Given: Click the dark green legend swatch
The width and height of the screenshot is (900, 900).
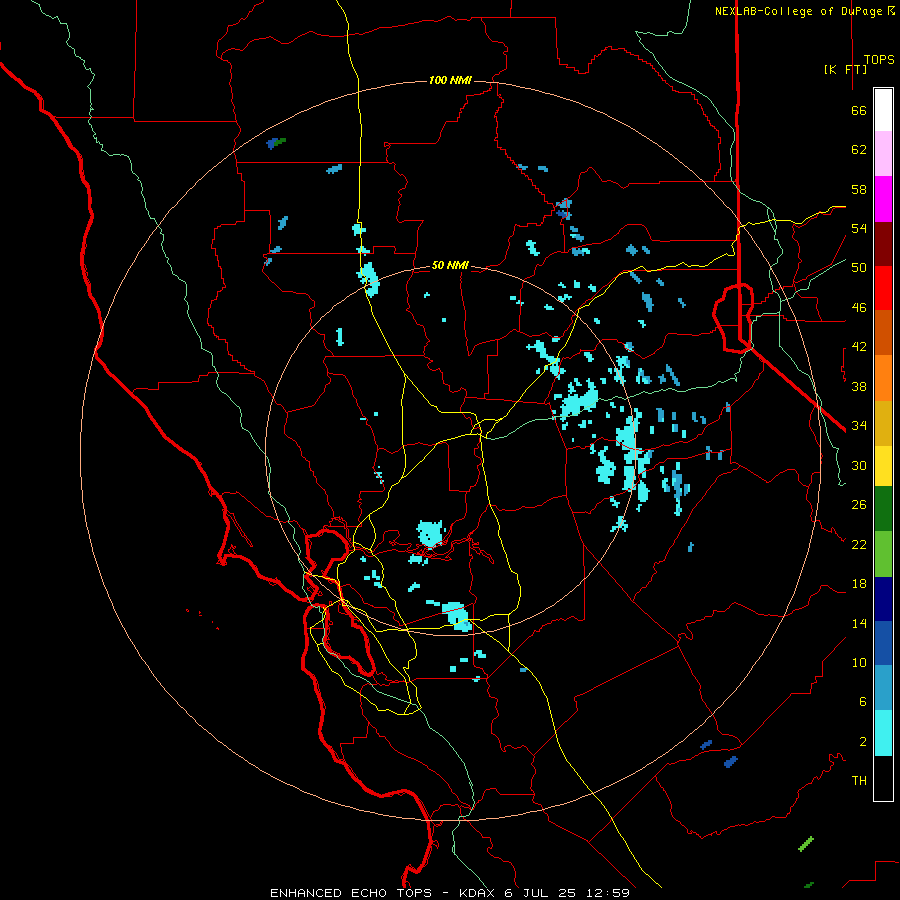Looking at the screenshot, I should pyautogui.click(x=883, y=509).
